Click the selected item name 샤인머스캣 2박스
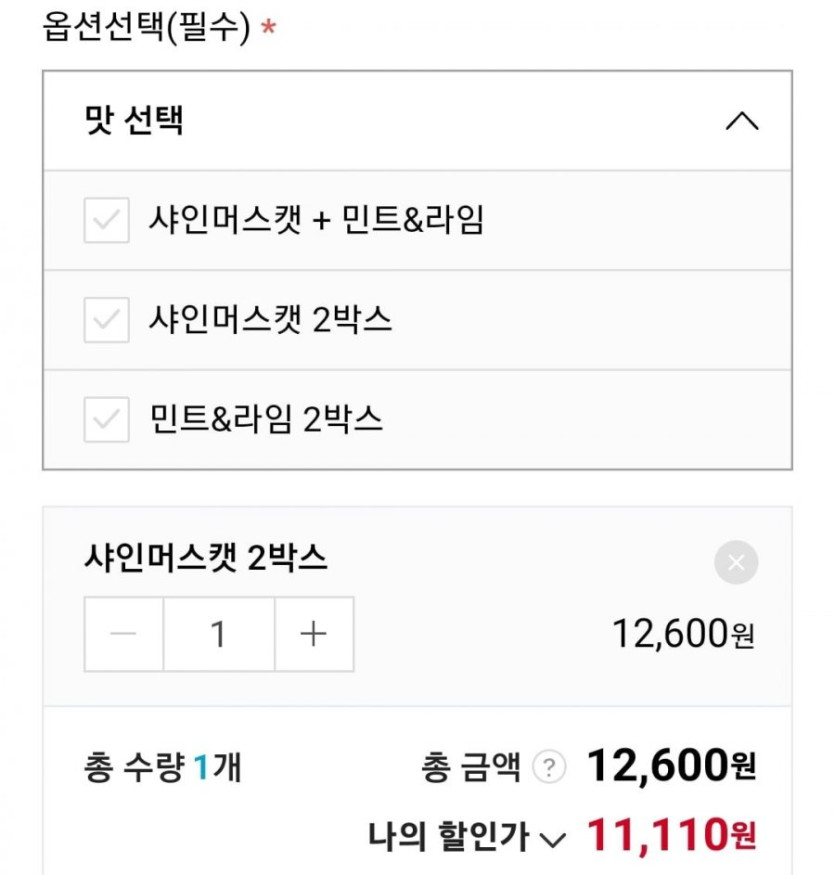Image resolution: width=835 pixels, height=875 pixels. [206, 560]
